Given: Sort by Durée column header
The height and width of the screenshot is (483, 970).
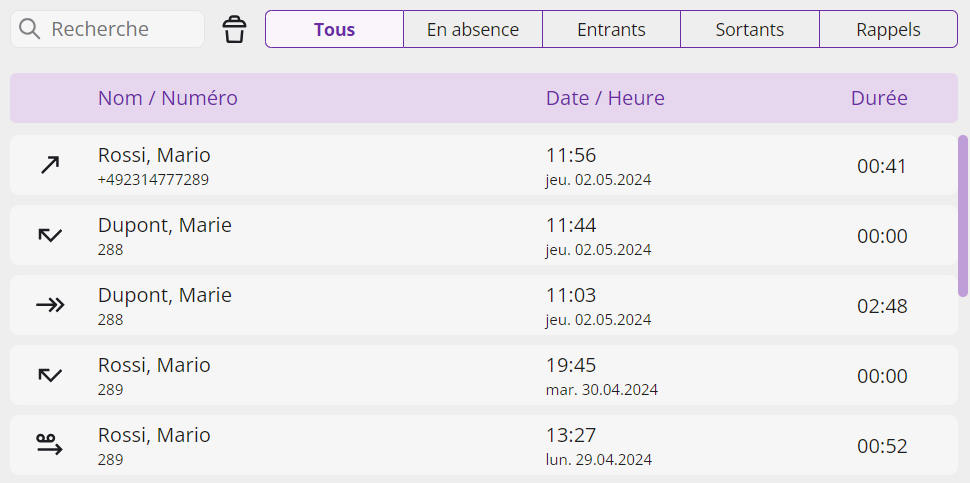Looking at the screenshot, I should (x=879, y=98).
